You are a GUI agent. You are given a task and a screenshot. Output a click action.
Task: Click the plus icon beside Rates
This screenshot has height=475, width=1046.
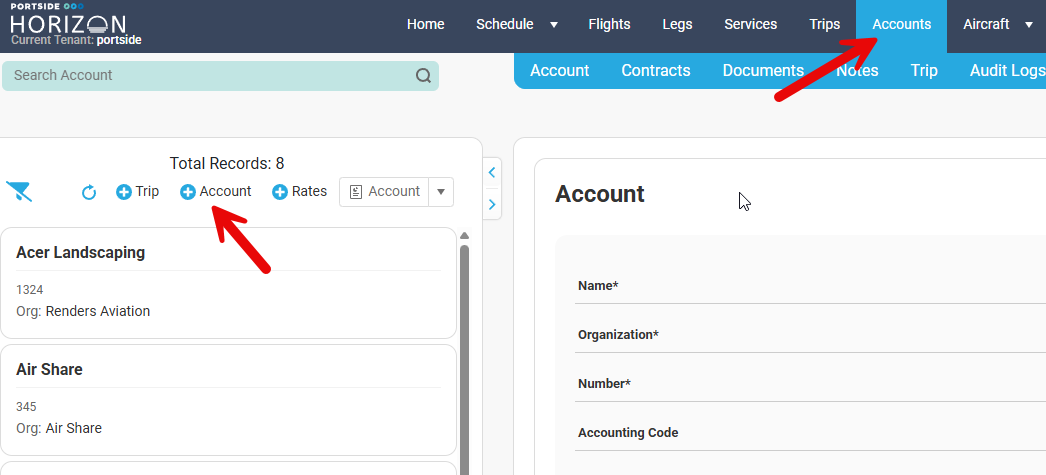(x=280, y=192)
